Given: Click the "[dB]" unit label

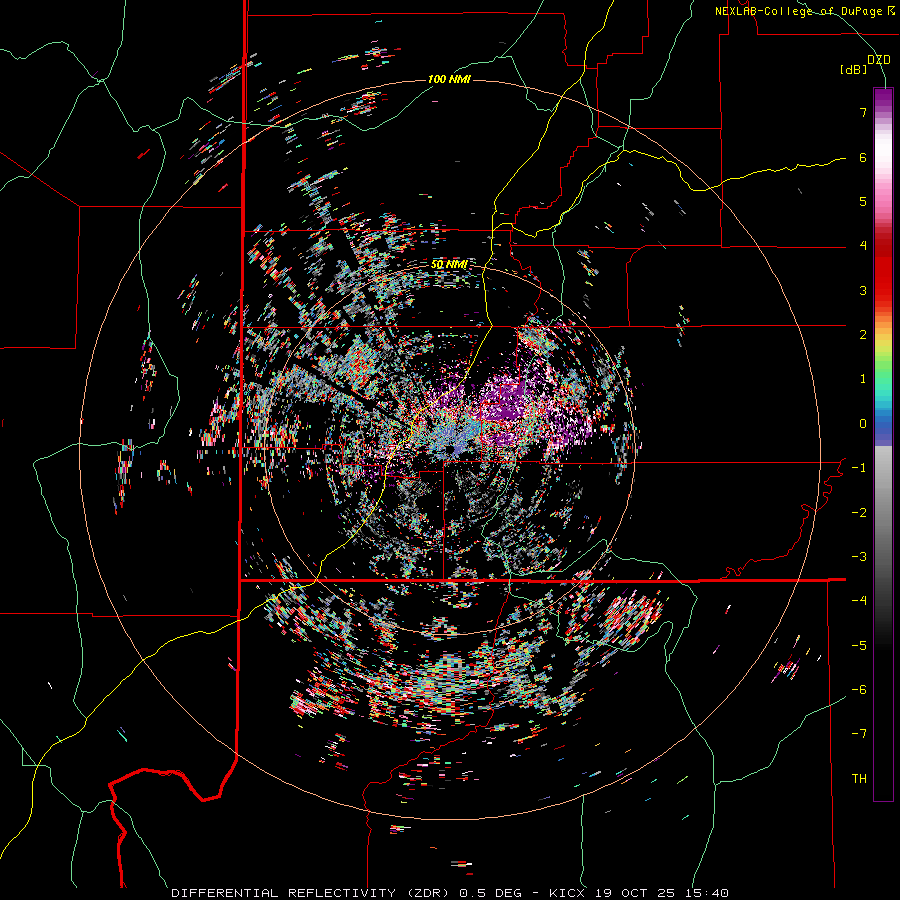Looking at the screenshot, I should (x=854, y=70).
